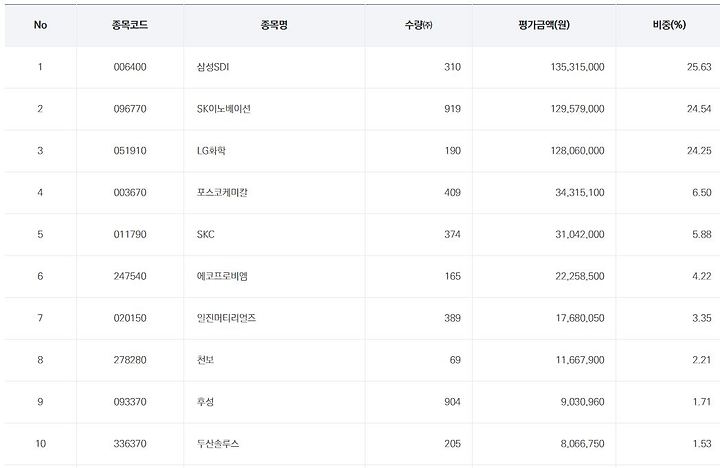This screenshot has width=720, height=468.
Task: Select stock name 에코프로비엠
Action: 222,276
